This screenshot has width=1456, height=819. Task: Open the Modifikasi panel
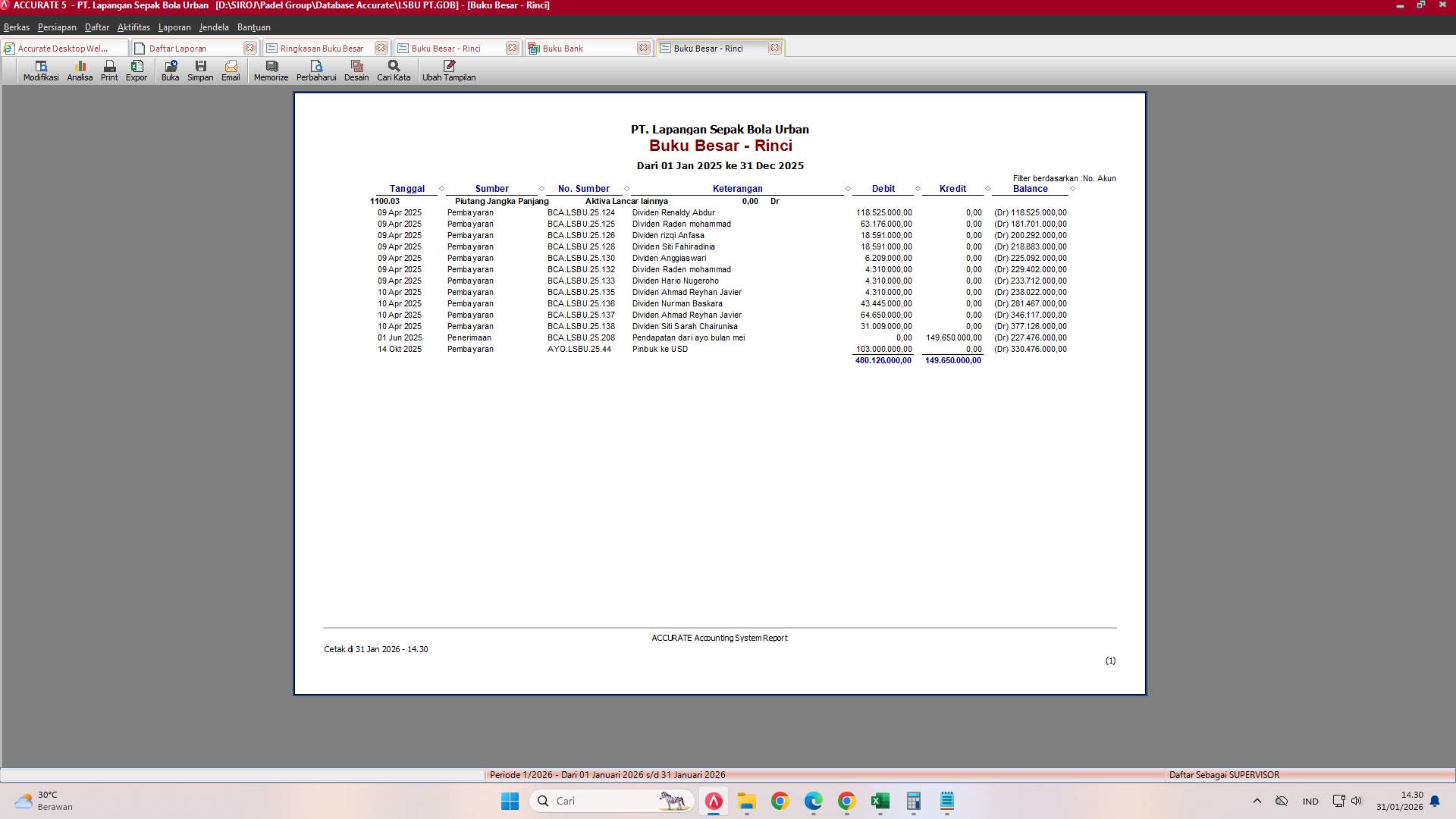click(x=40, y=71)
